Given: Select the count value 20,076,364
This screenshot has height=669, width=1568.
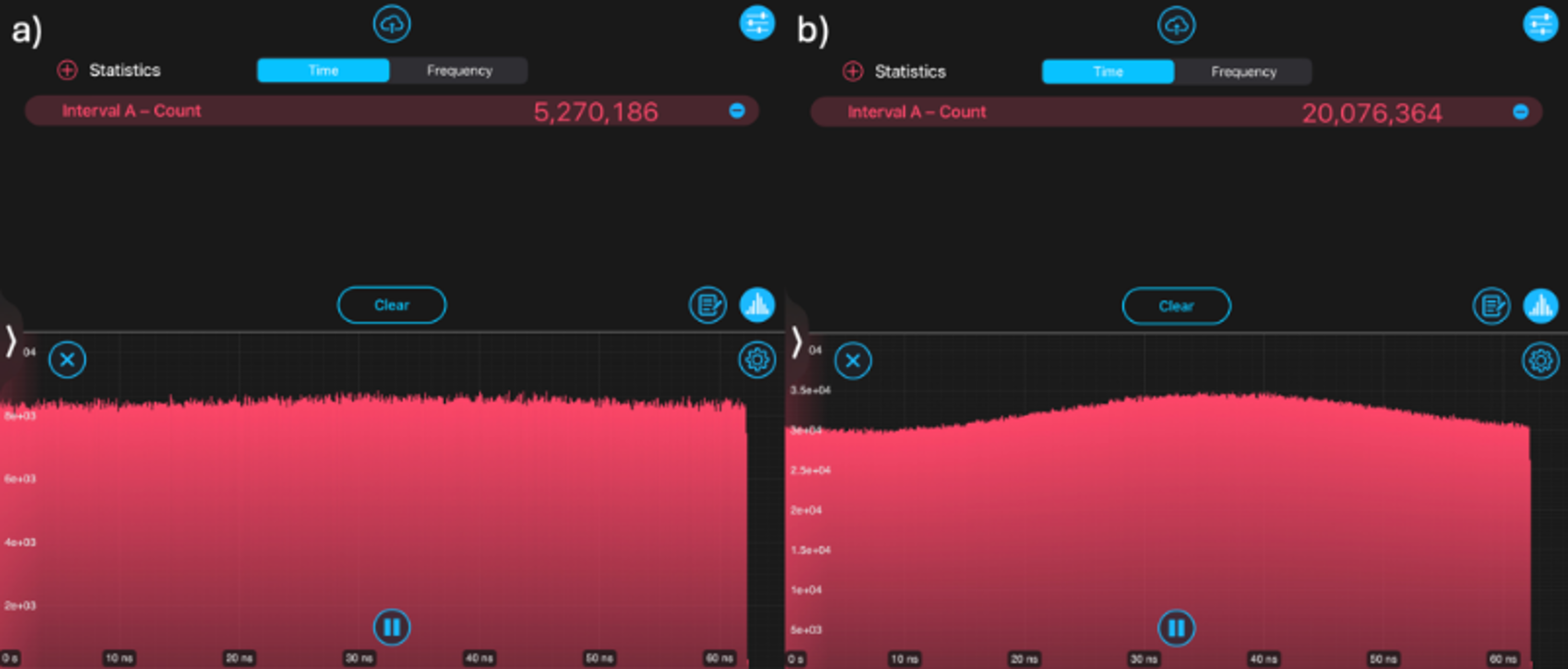Looking at the screenshot, I should [x=1372, y=113].
